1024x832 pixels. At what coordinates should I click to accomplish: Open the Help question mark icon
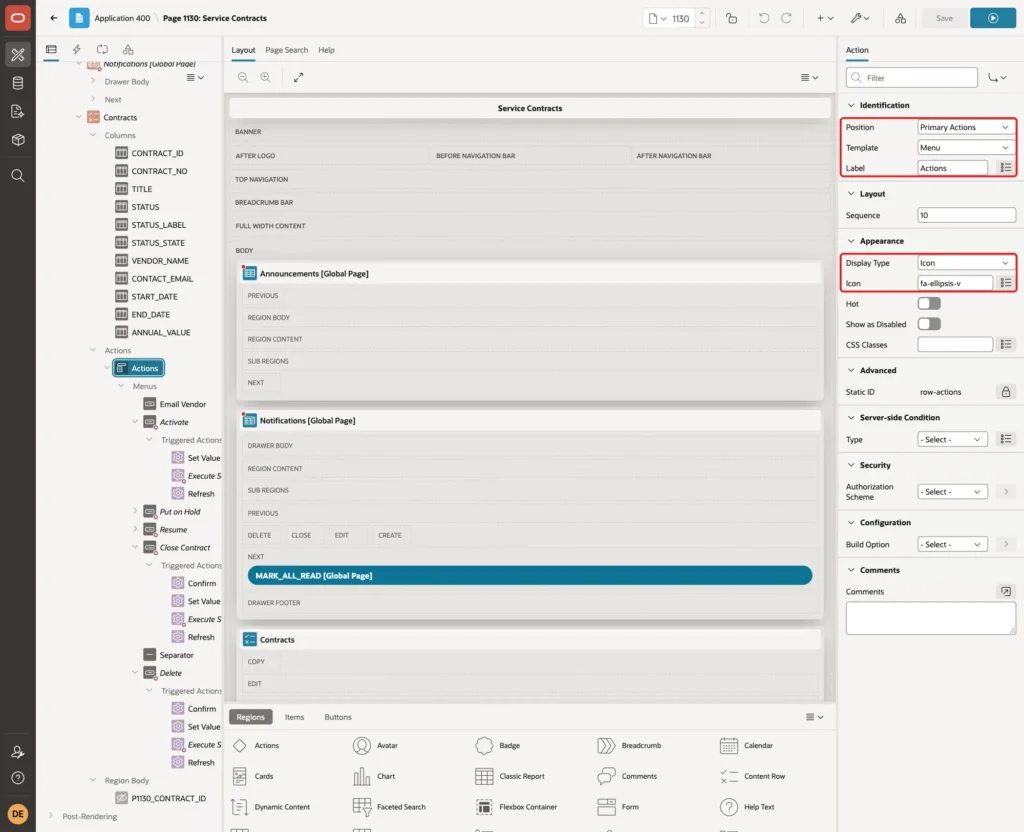[x=18, y=778]
